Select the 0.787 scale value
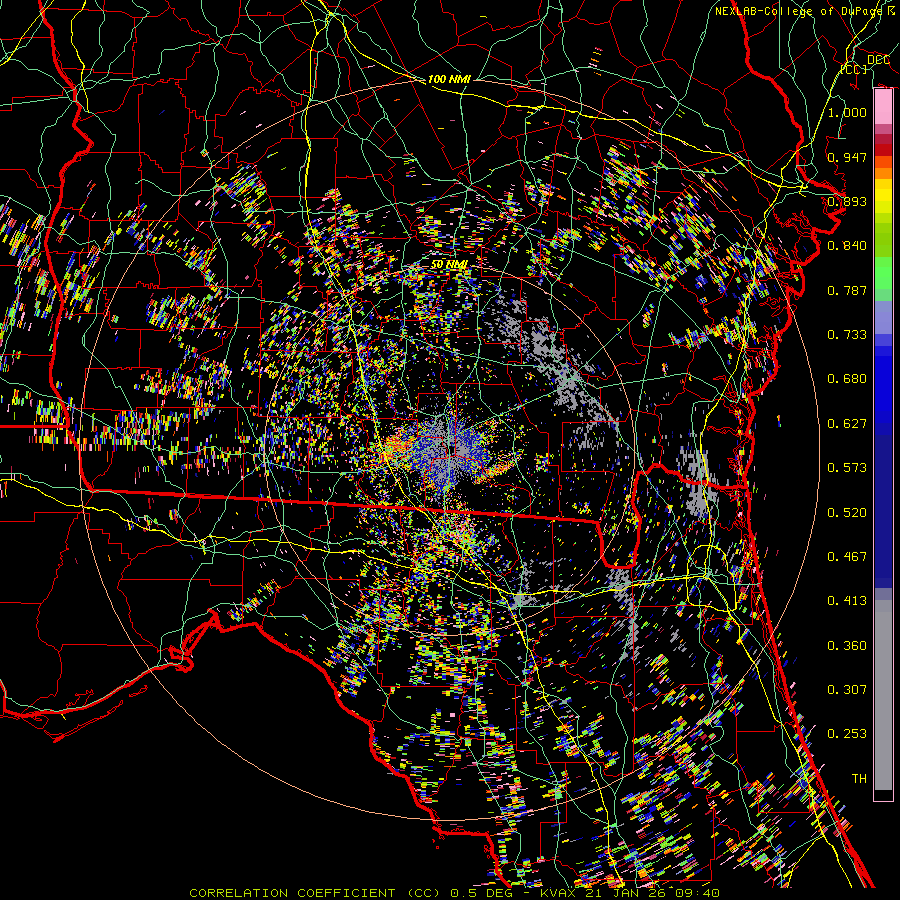The image size is (900, 900). pos(847,290)
